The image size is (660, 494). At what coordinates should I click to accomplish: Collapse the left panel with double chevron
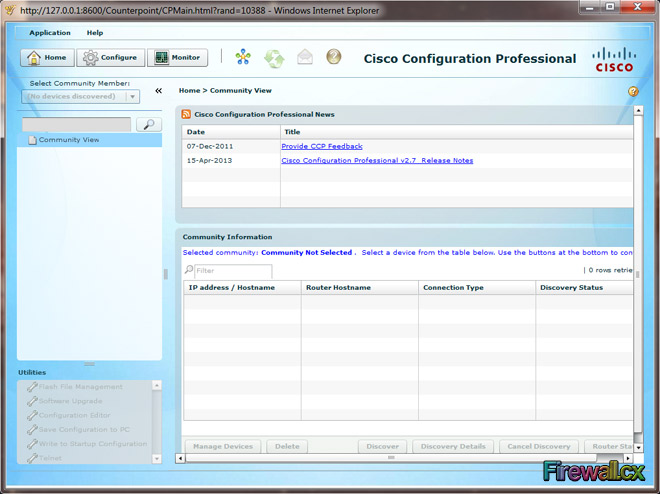click(x=158, y=90)
